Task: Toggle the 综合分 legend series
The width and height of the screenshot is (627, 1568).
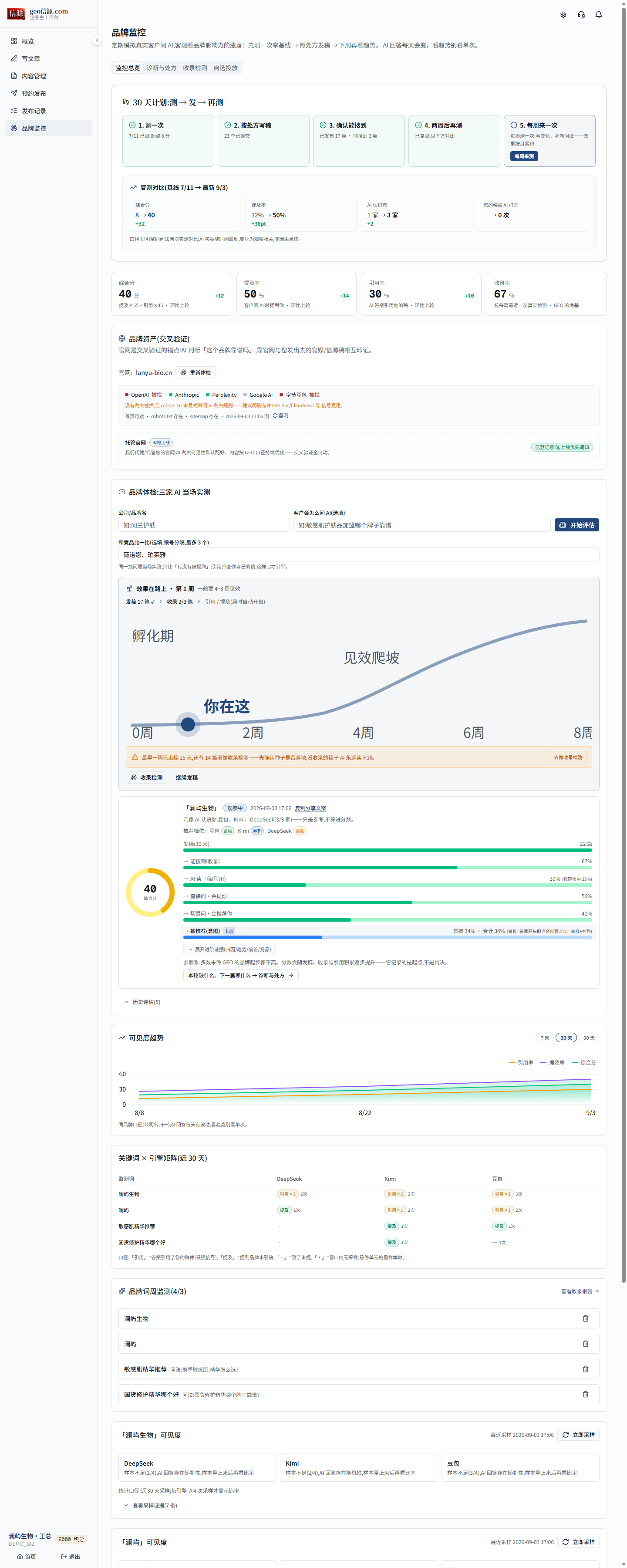Action: [x=584, y=1063]
